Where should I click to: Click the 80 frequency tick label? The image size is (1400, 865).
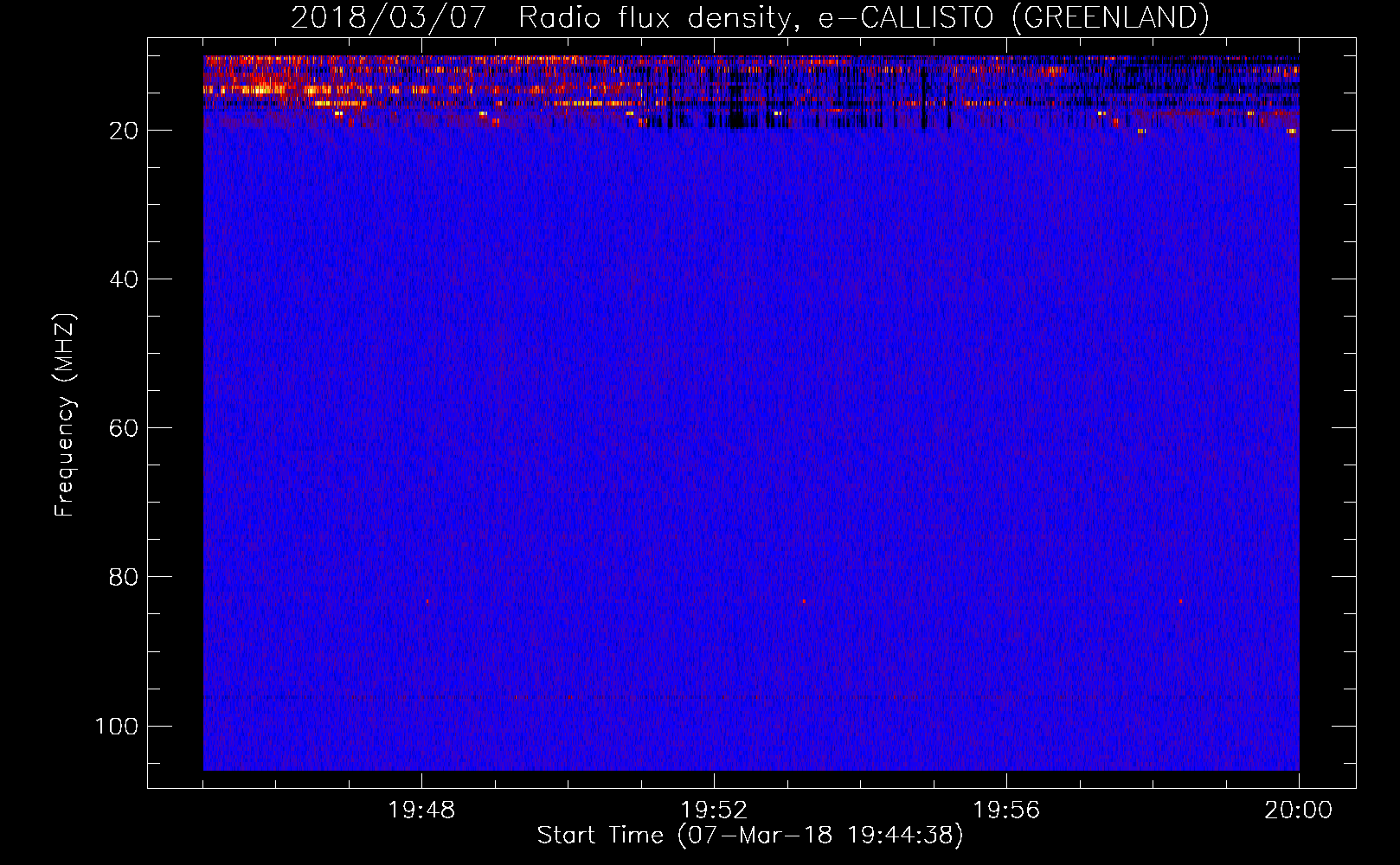coord(124,577)
